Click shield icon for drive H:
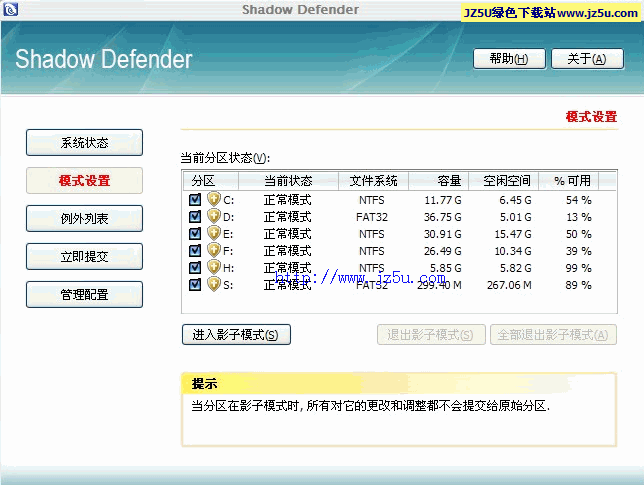The image size is (644, 485). 214,267
